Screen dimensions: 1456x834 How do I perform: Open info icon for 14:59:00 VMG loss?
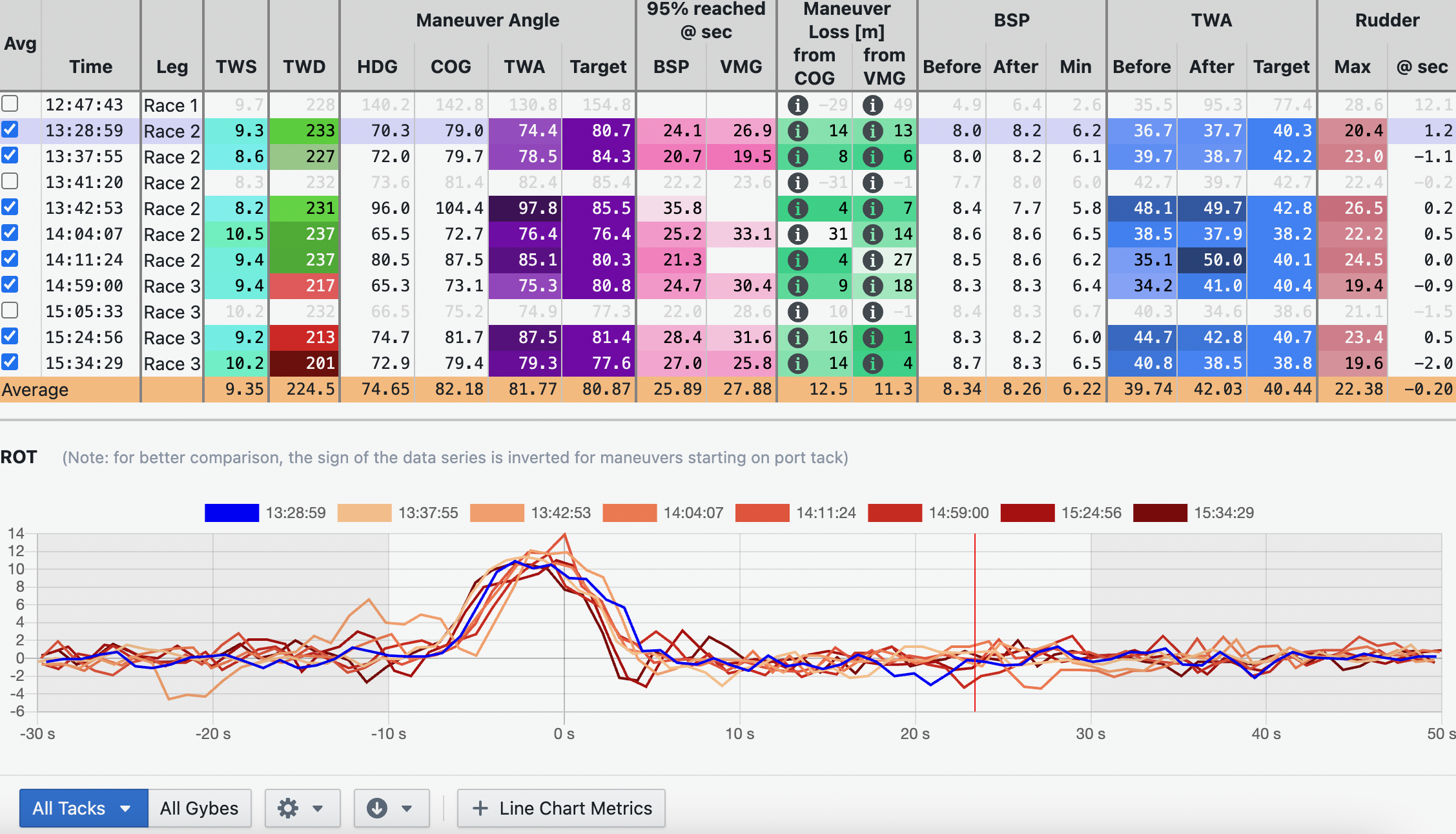(x=873, y=286)
